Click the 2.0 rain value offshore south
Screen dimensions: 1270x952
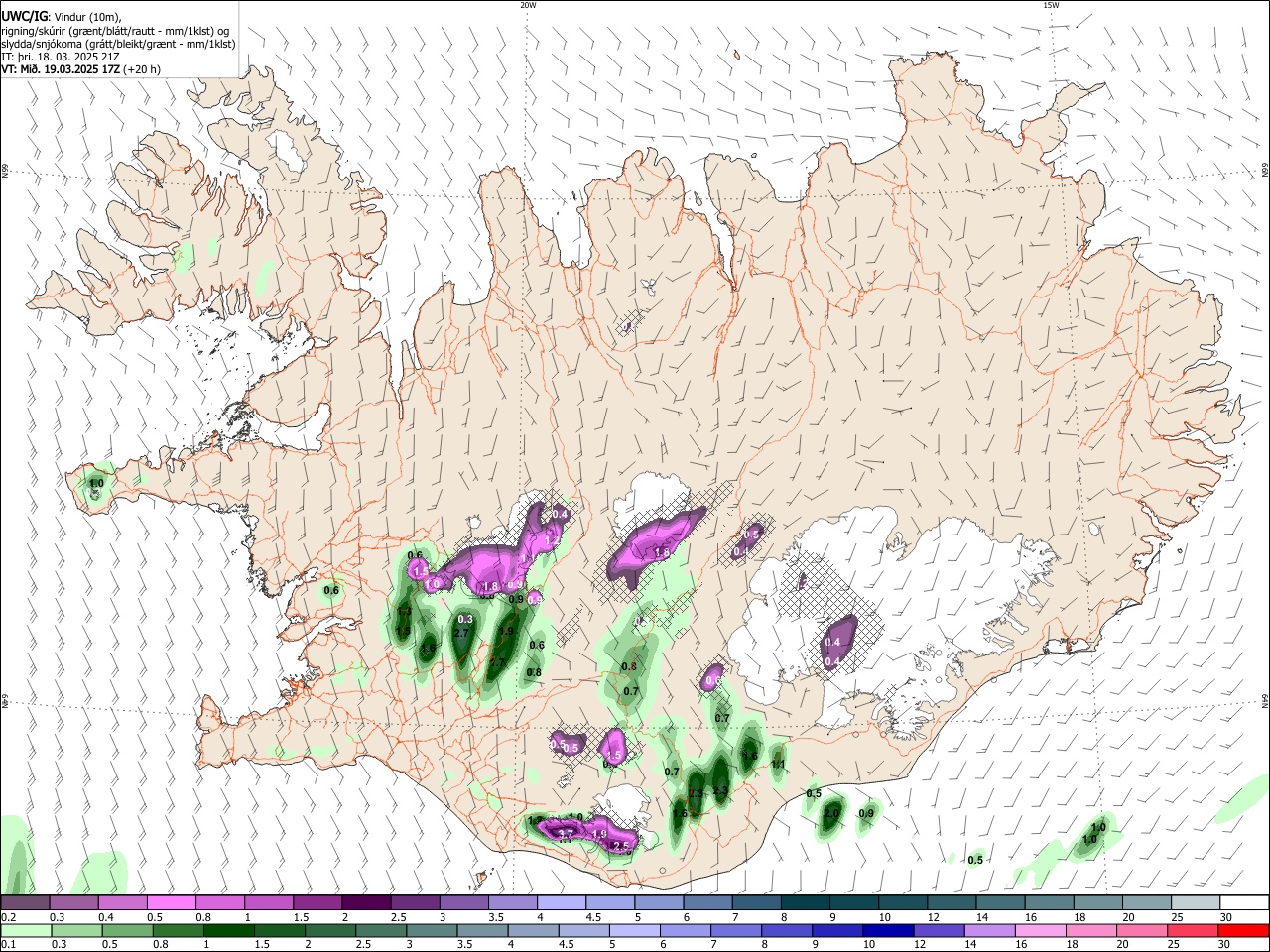click(x=831, y=814)
